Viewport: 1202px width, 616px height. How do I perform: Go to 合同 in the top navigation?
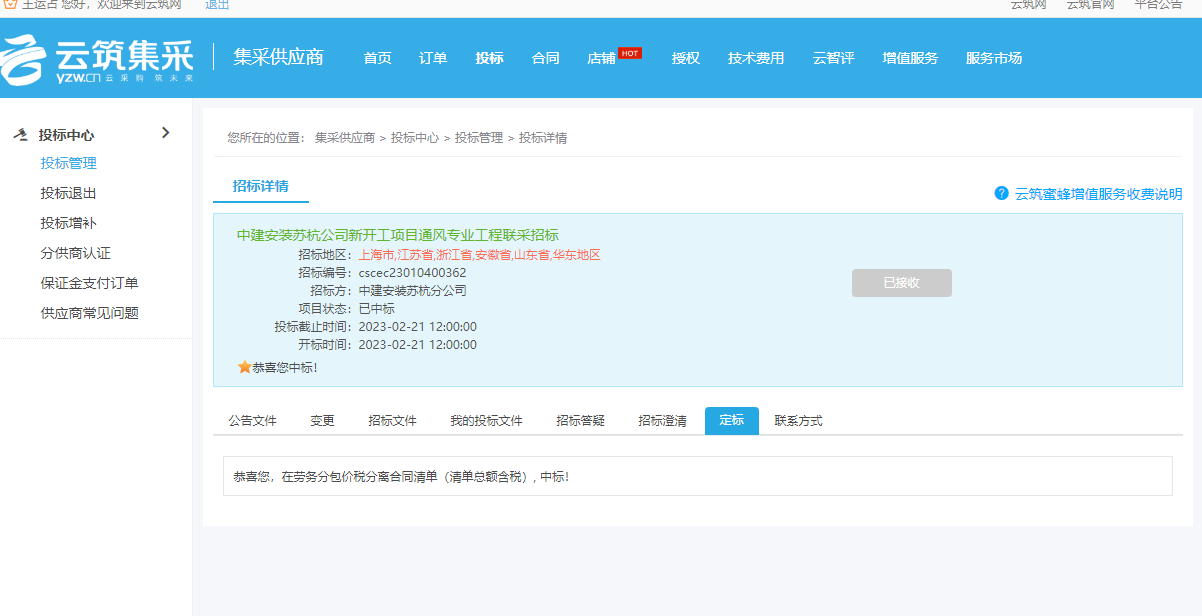545,58
